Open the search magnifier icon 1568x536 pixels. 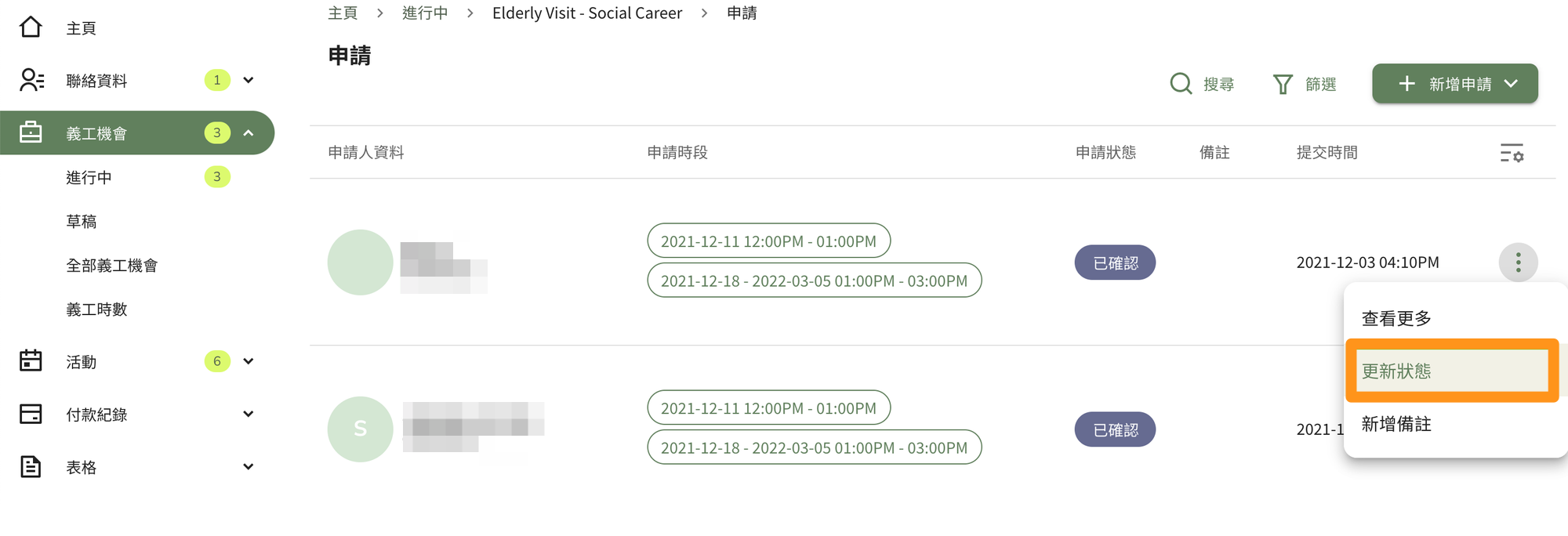pos(1181,84)
